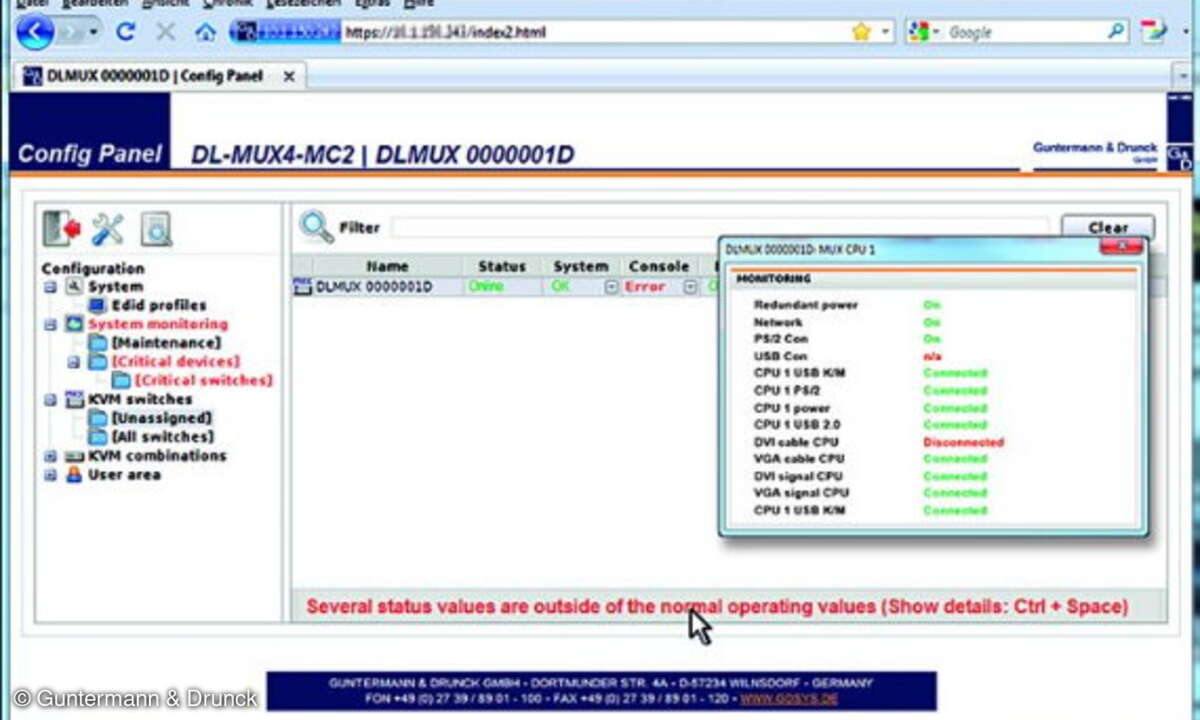Open the wrench and screwdriver tools icon
This screenshot has width=1200, height=720.
pos(108,229)
